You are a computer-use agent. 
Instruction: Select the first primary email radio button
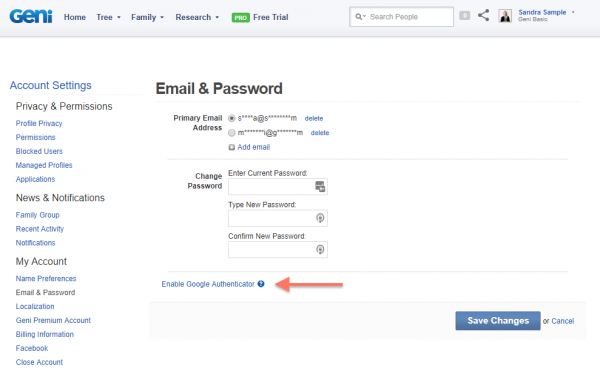(x=232, y=118)
